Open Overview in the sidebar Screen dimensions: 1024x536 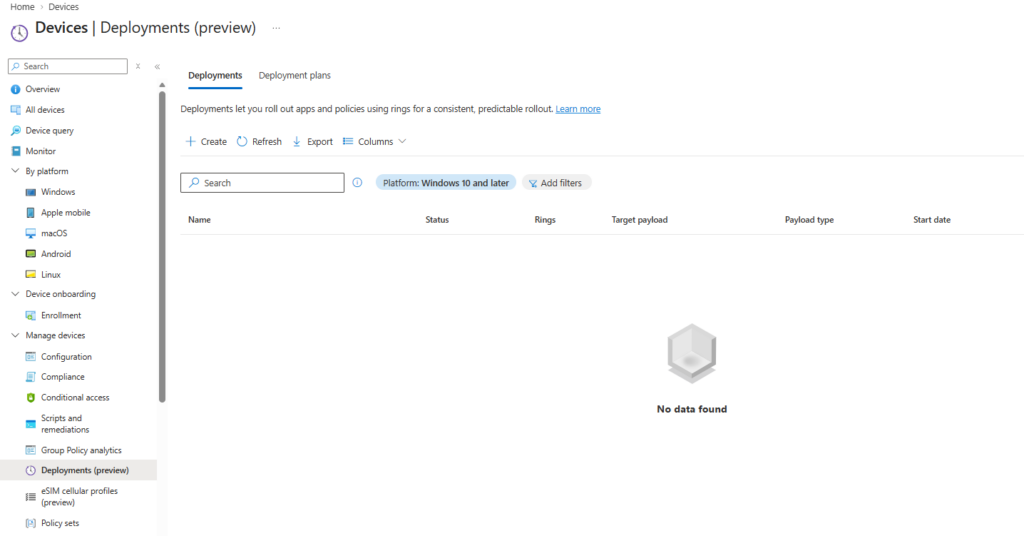(42, 89)
